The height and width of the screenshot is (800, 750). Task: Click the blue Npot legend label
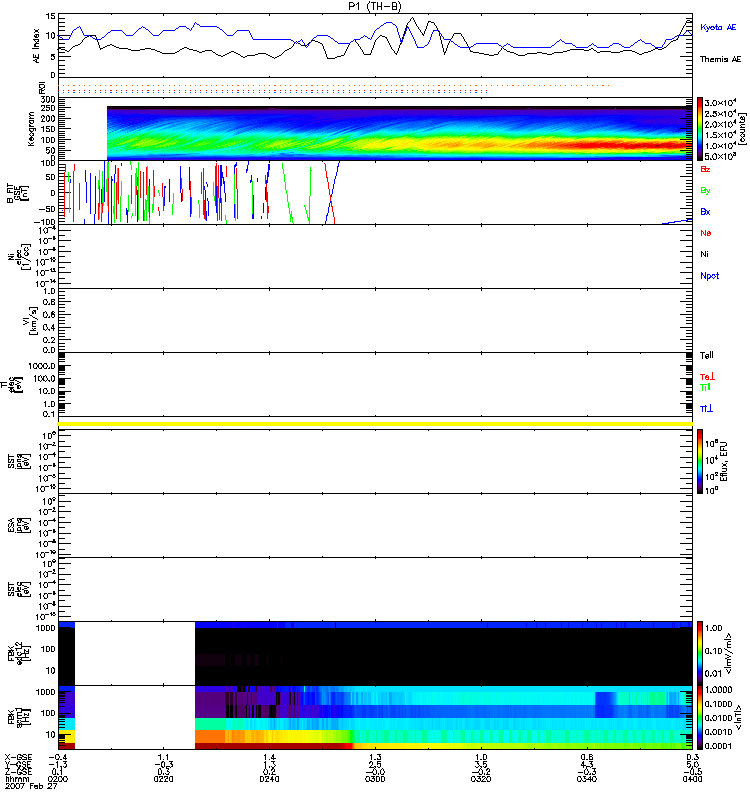pyautogui.click(x=709, y=275)
